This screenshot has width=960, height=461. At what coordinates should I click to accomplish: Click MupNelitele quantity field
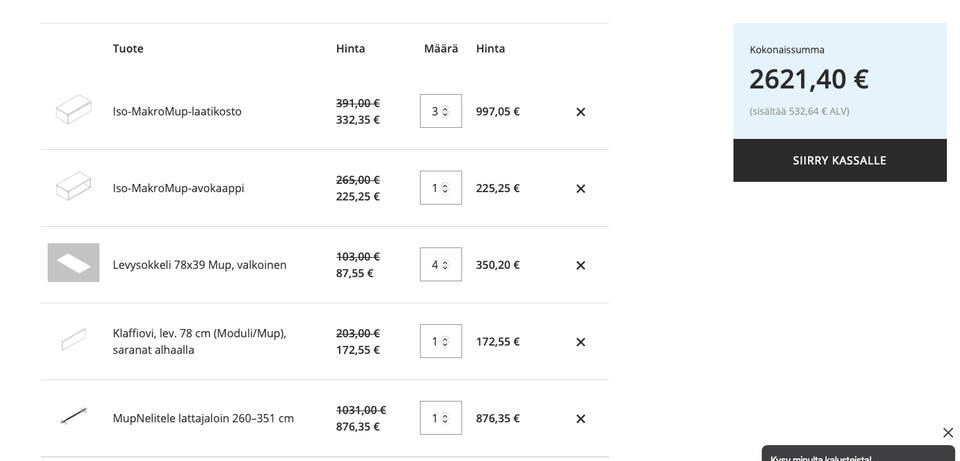click(x=440, y=418)
